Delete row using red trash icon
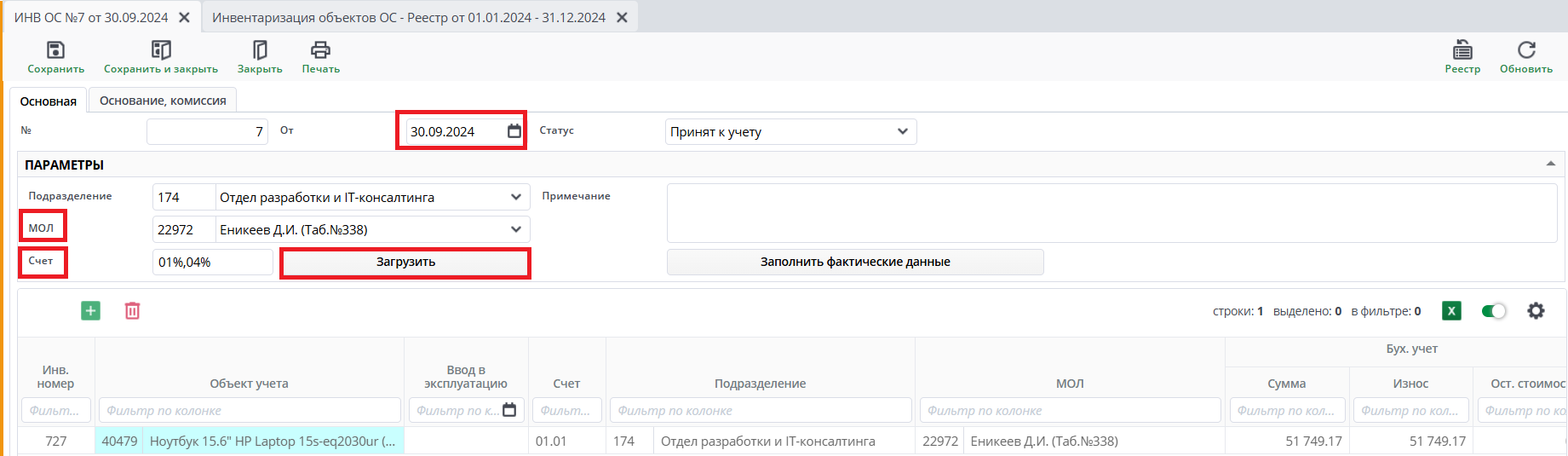The width and height of the screenshot is (1568, 456). click(x=132, y=311)
